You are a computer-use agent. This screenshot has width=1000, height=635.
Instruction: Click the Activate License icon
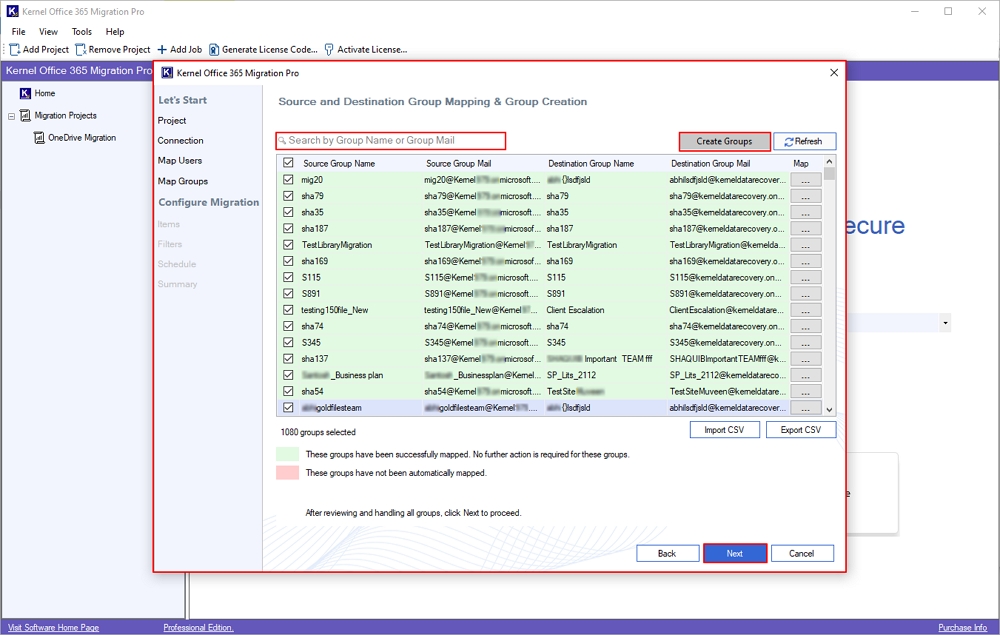click(x=329, y=49)
